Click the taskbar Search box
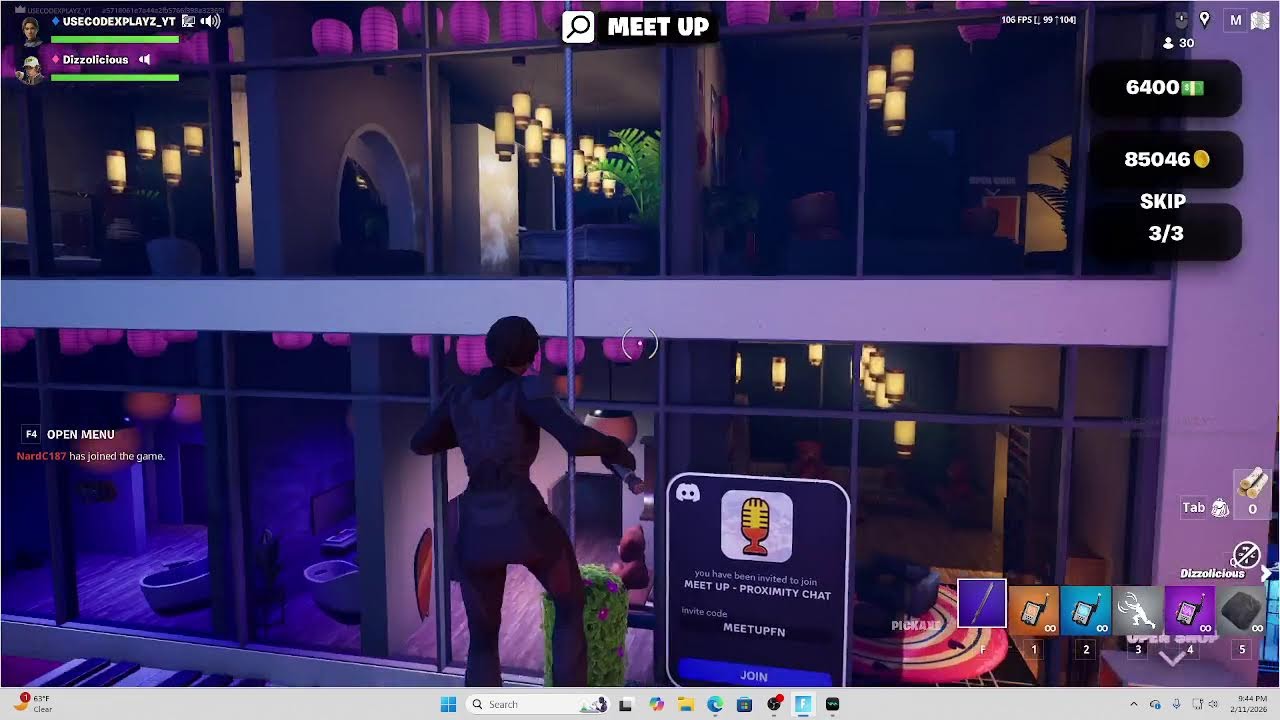 click(539, 704)
